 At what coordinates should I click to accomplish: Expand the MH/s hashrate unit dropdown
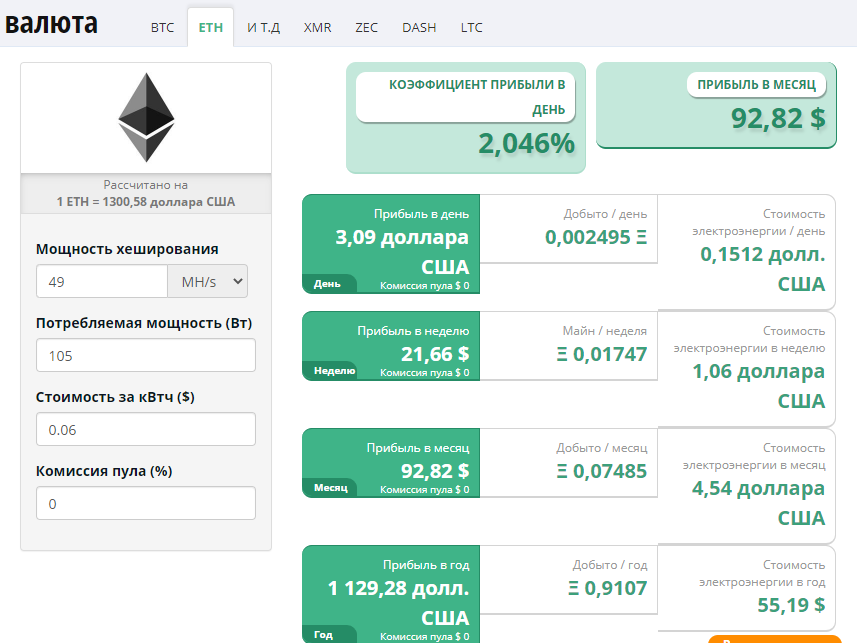click(207, 282)
